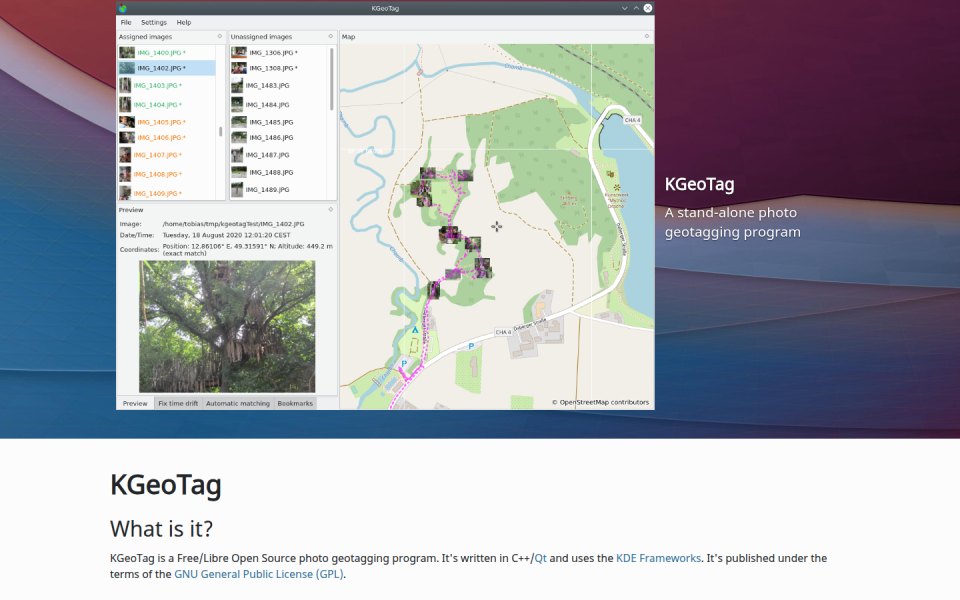Float the Unassigned images dock panel

click(331, 37)
